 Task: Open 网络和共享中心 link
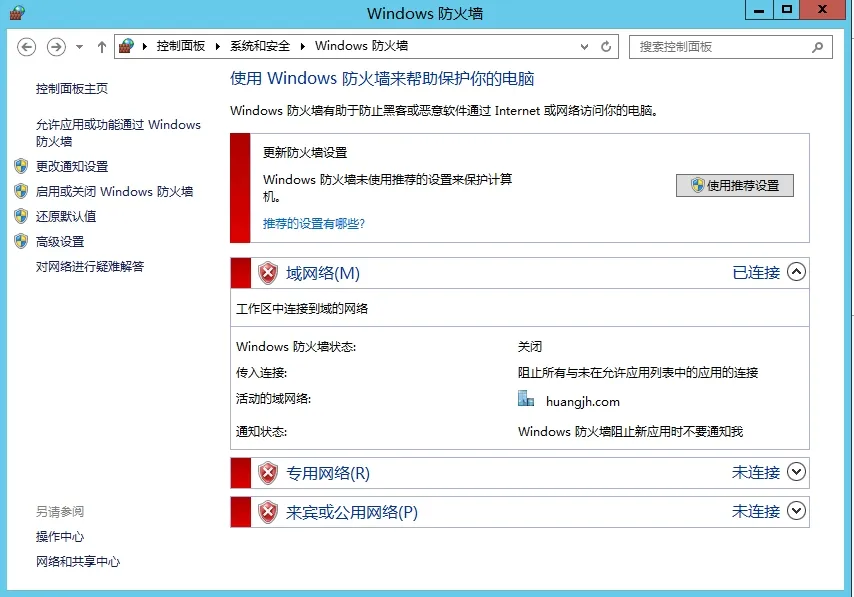pos(78,562)
